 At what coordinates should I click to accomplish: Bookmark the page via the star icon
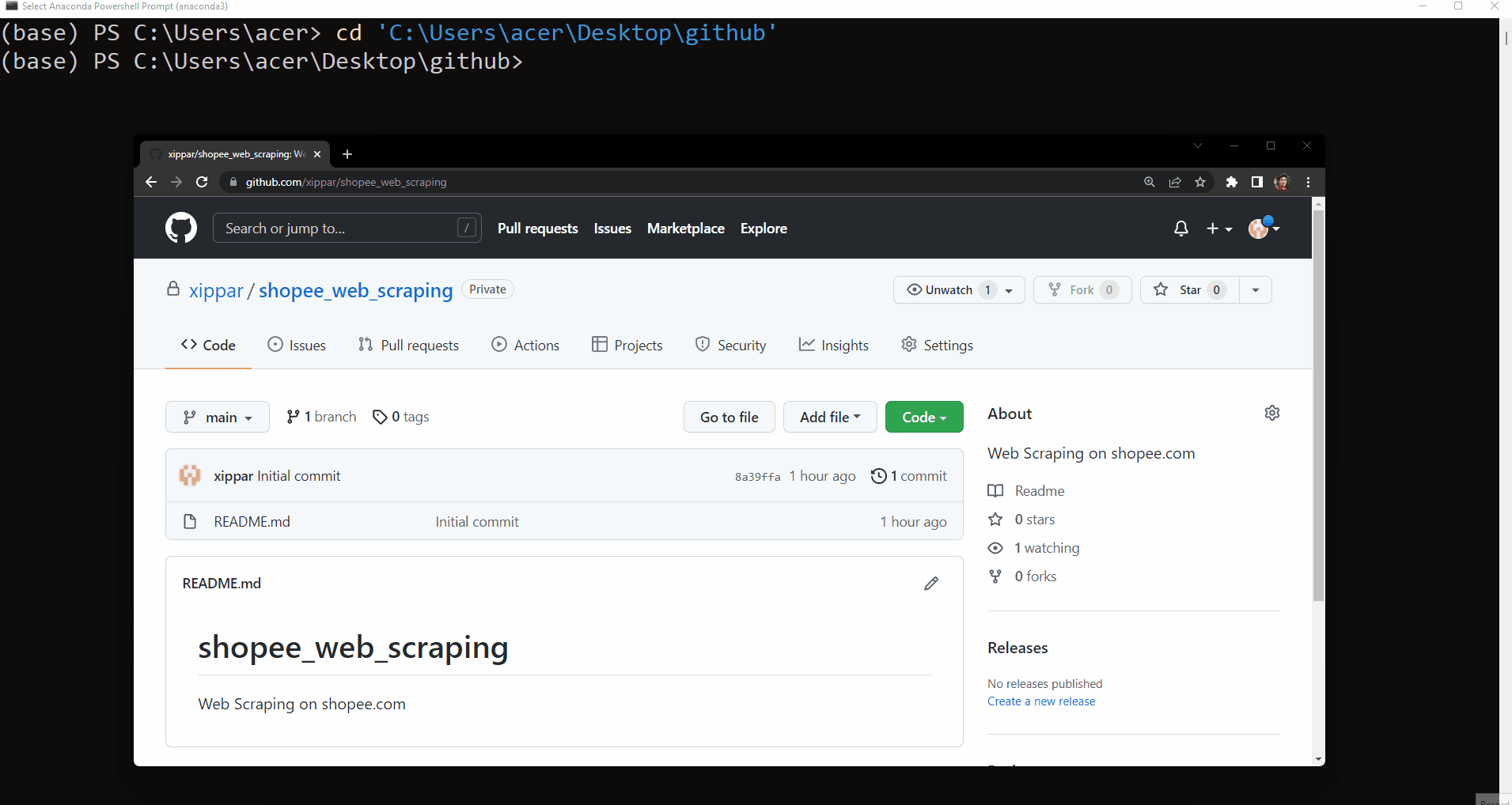1200,182
